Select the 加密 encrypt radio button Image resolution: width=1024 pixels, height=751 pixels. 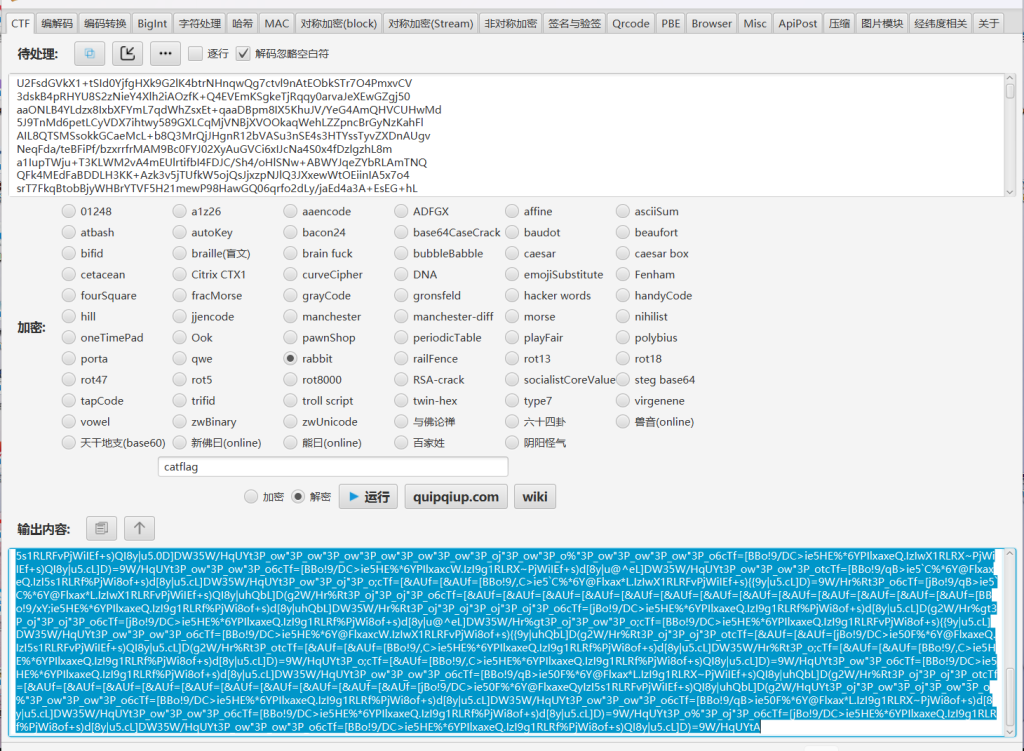[x=251, y=497]
